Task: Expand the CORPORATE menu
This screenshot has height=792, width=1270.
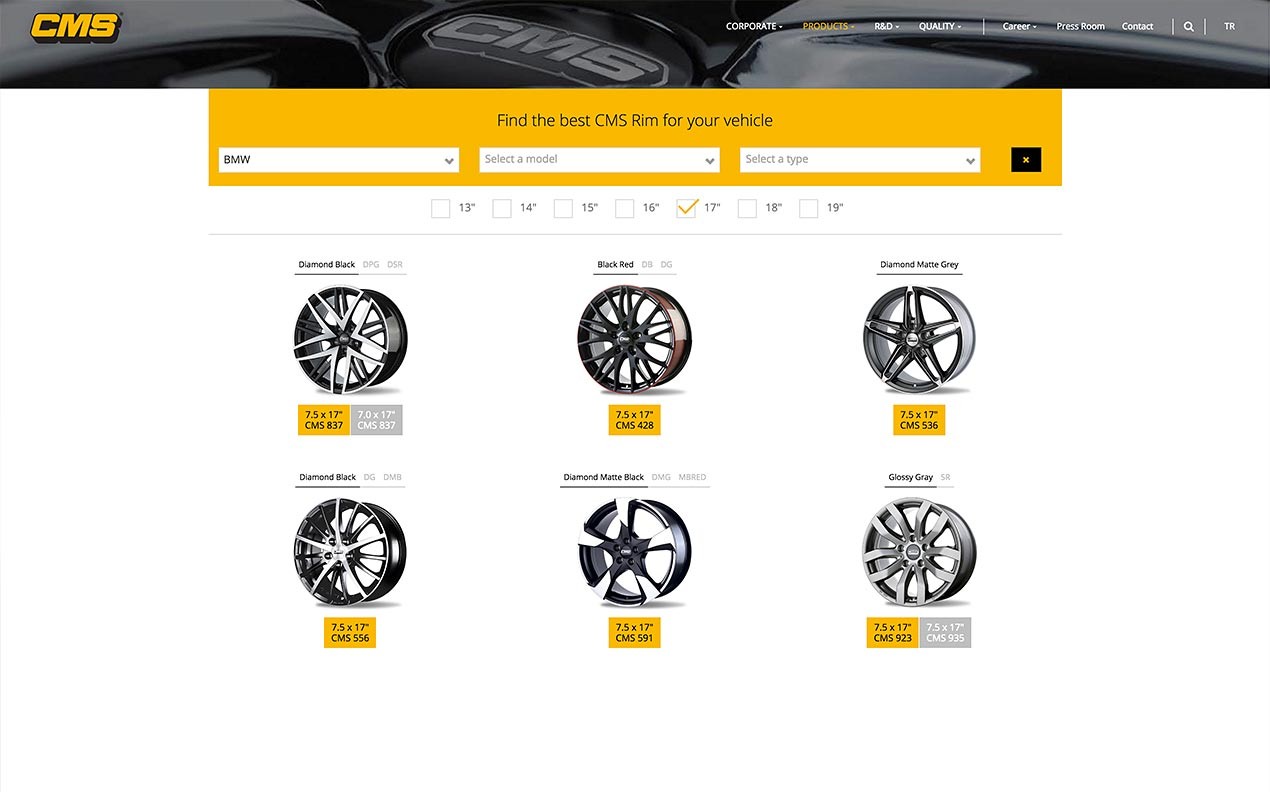Action: (x=754, y=27)
